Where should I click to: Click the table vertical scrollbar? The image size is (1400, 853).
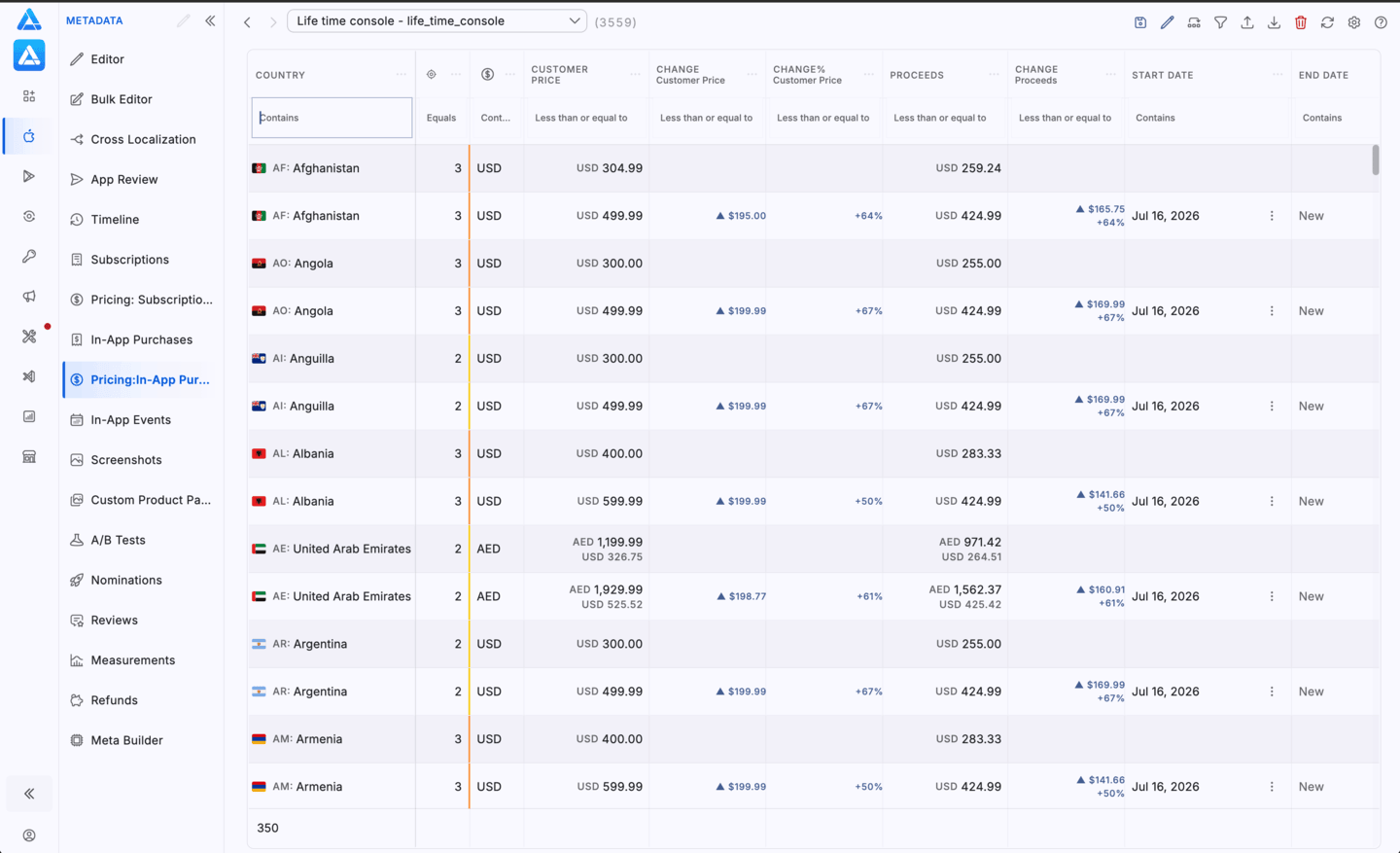(x=1376, y=160)
